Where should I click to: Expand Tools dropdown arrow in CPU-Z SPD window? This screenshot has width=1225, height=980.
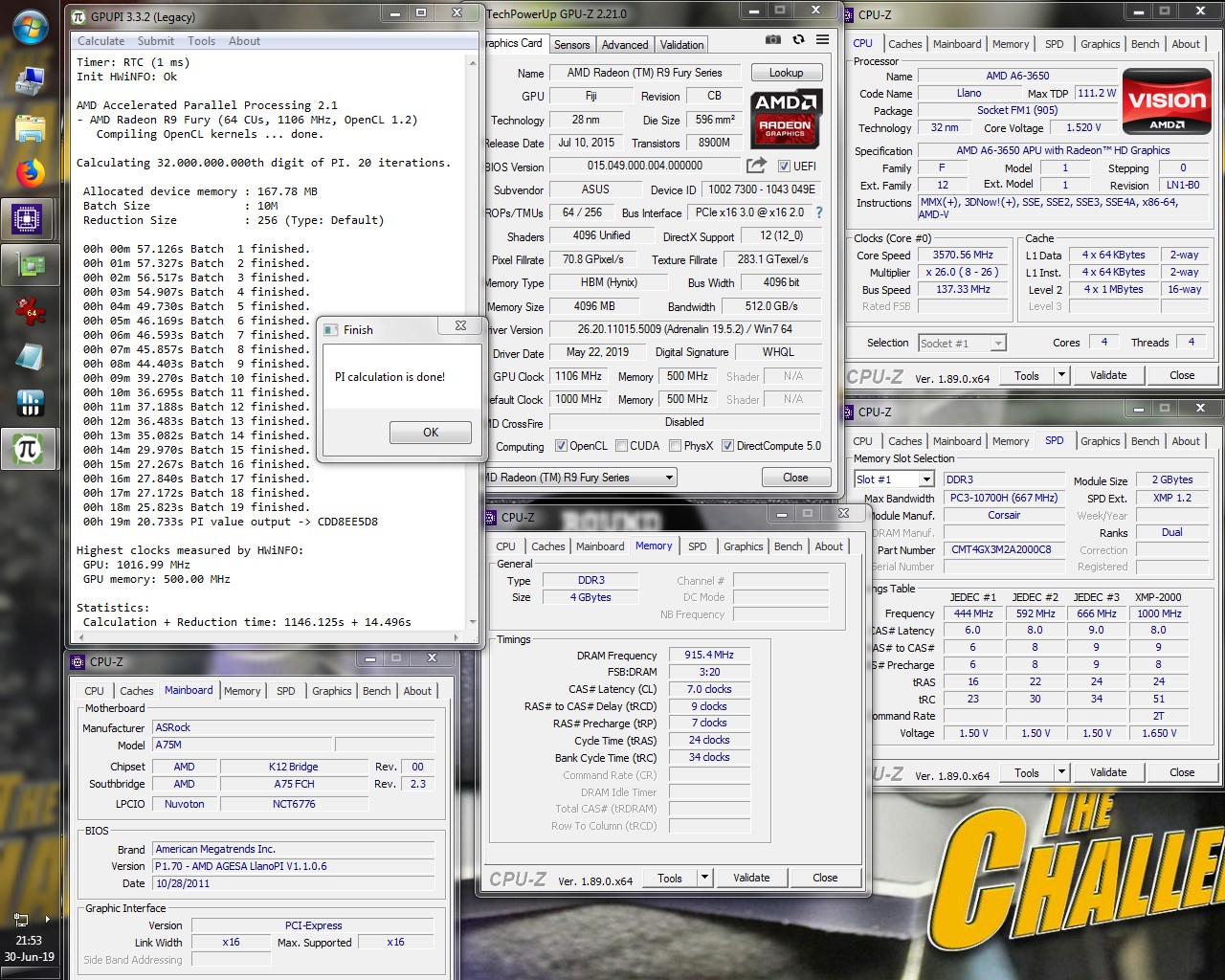click(x=1061, y=772)
